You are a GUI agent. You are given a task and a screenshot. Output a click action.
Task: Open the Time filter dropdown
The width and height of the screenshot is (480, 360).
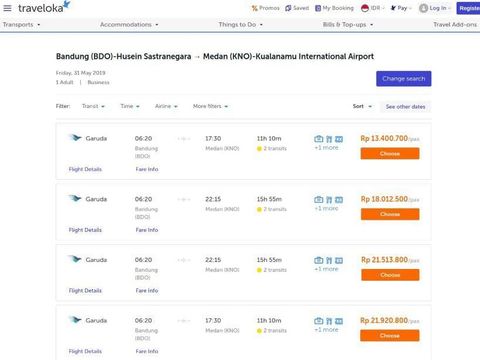[x=130, y=106]
